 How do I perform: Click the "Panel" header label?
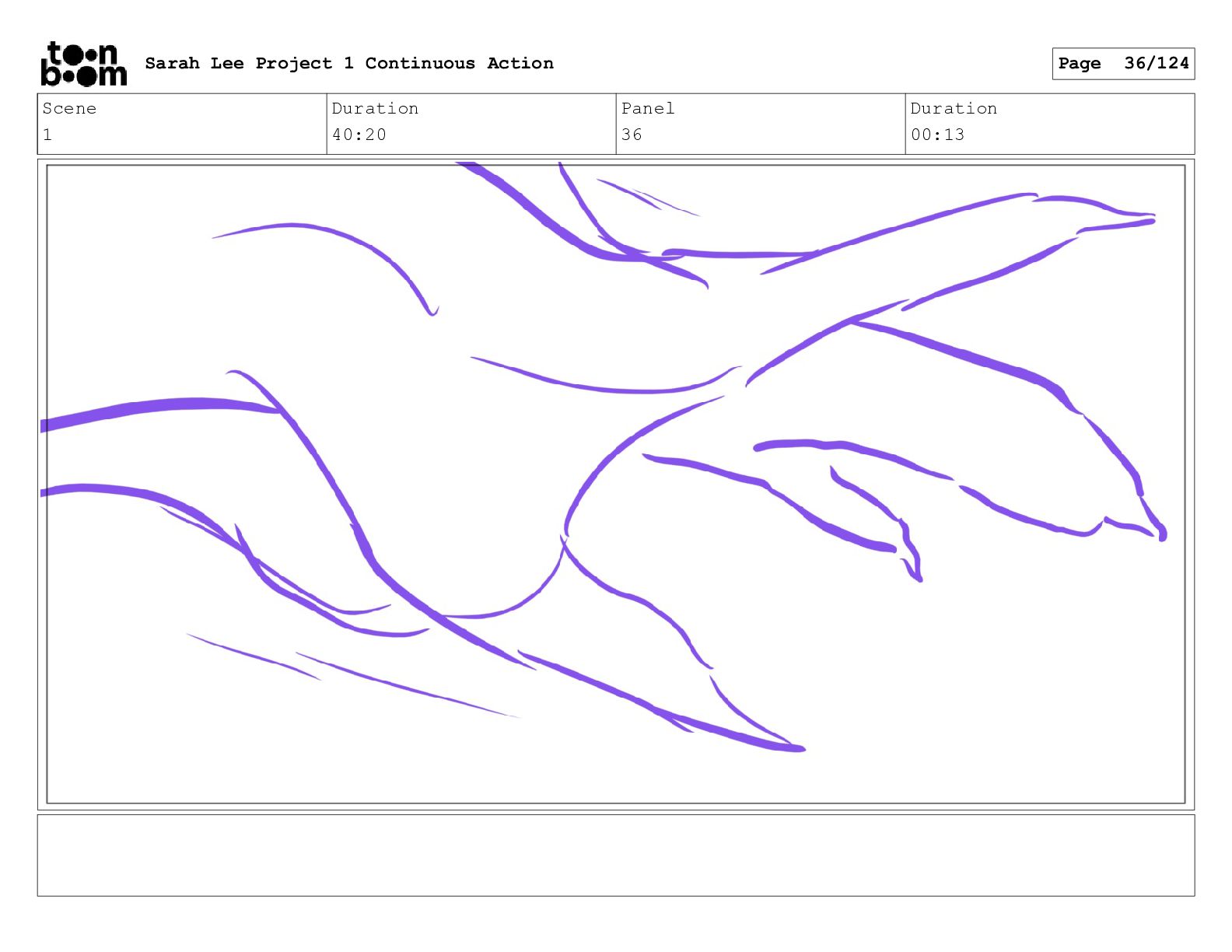point(648,108)
